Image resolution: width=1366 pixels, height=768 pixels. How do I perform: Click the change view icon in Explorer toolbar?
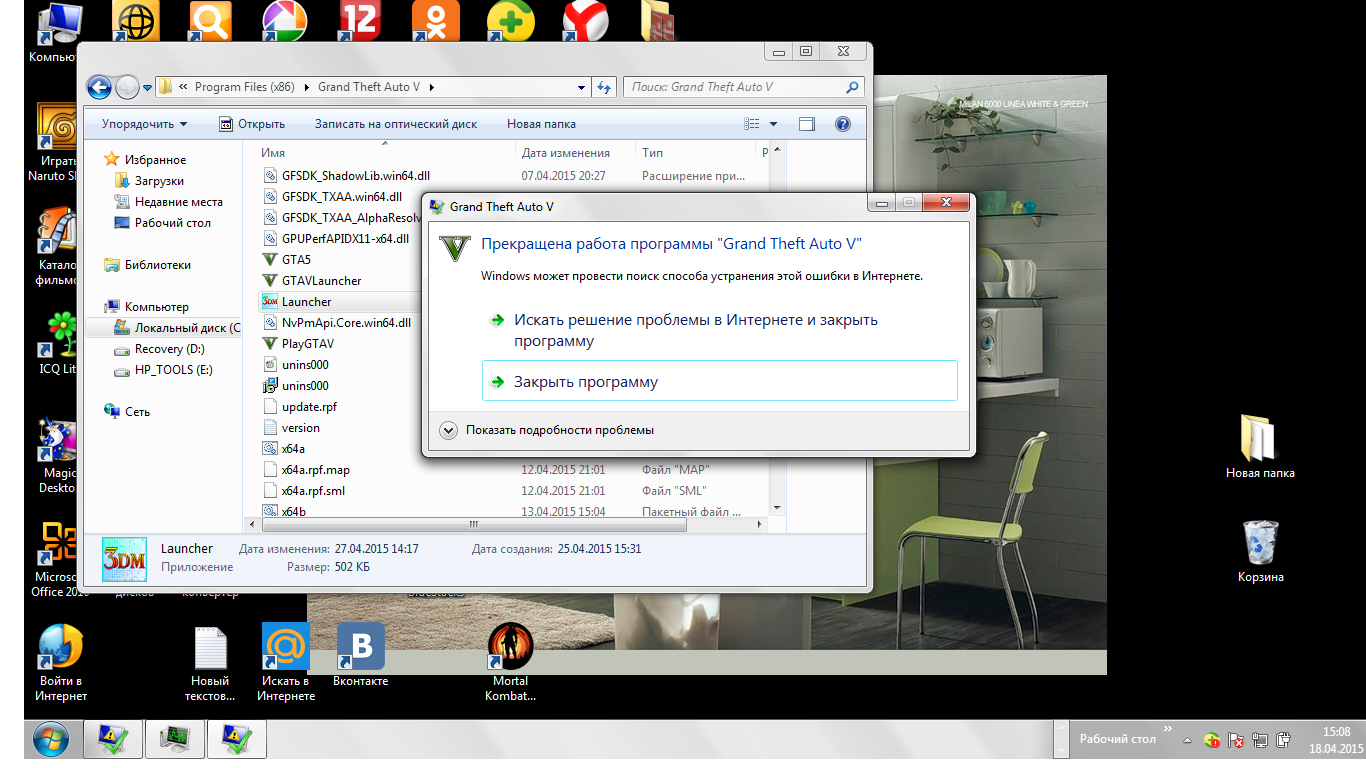point(752,124)
